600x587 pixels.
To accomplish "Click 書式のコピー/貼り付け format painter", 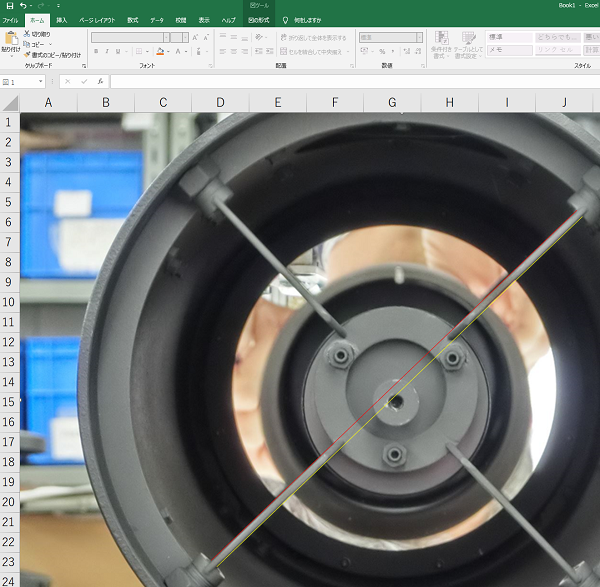I will pyautogui.click(x=52, y=55).
